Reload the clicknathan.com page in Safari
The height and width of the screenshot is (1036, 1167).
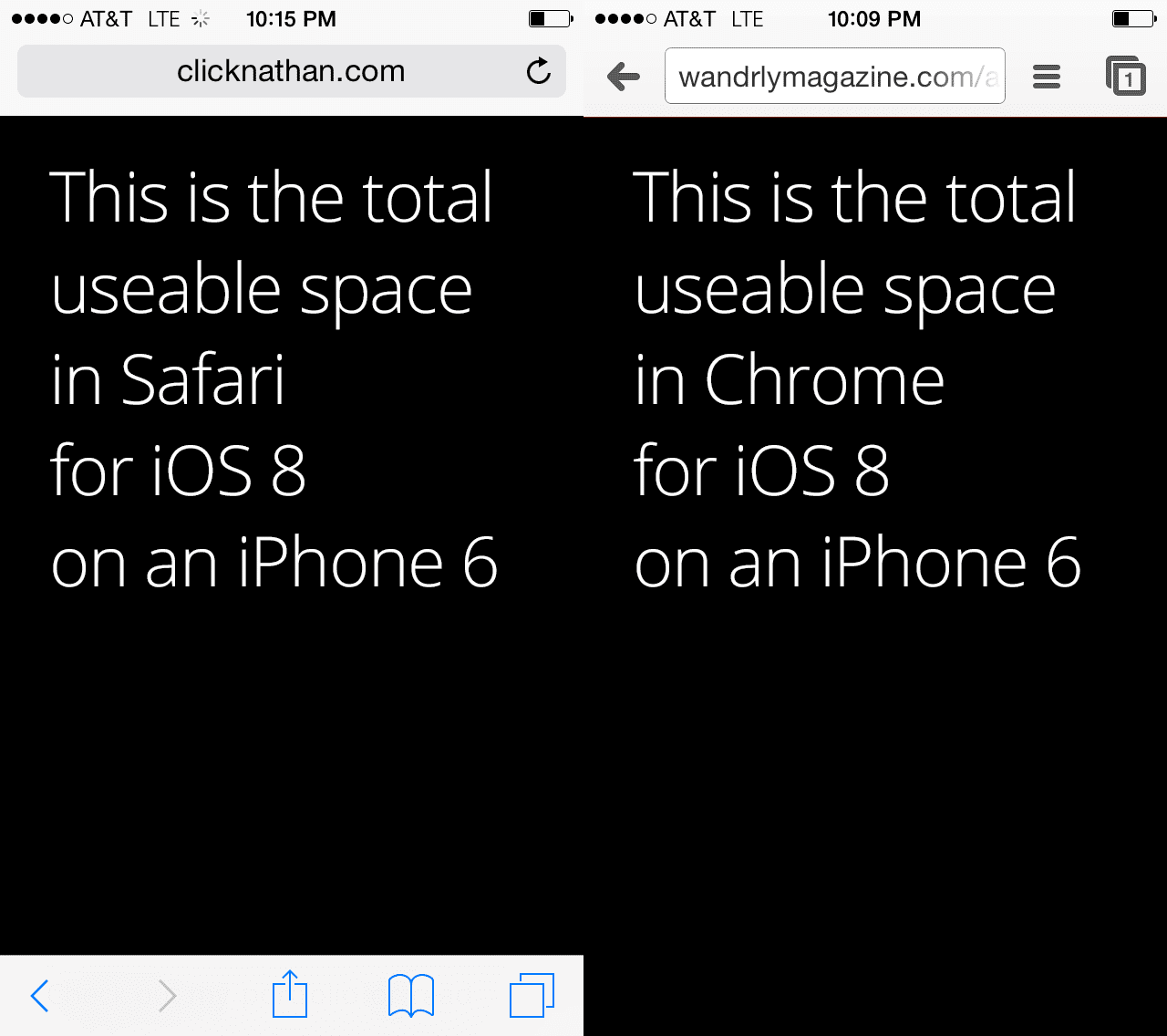coord(538,71)
